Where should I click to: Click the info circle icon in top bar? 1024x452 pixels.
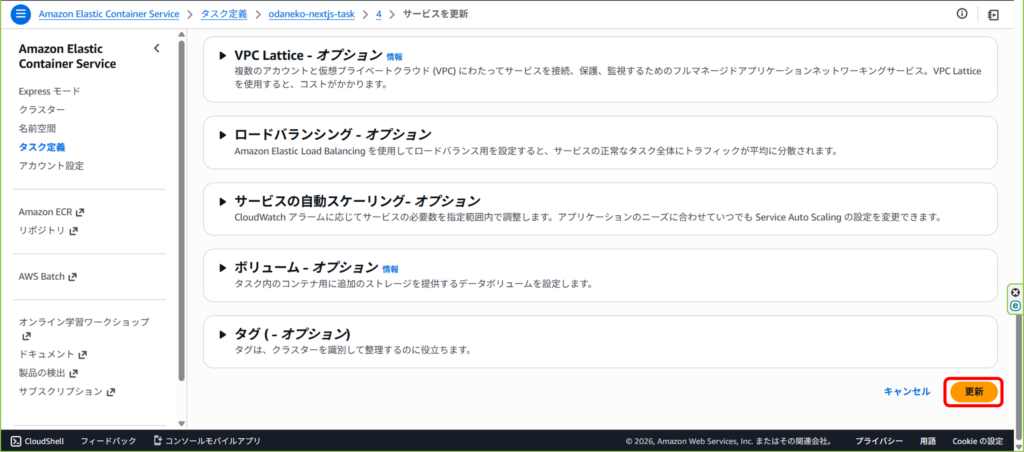coord(962,14)
